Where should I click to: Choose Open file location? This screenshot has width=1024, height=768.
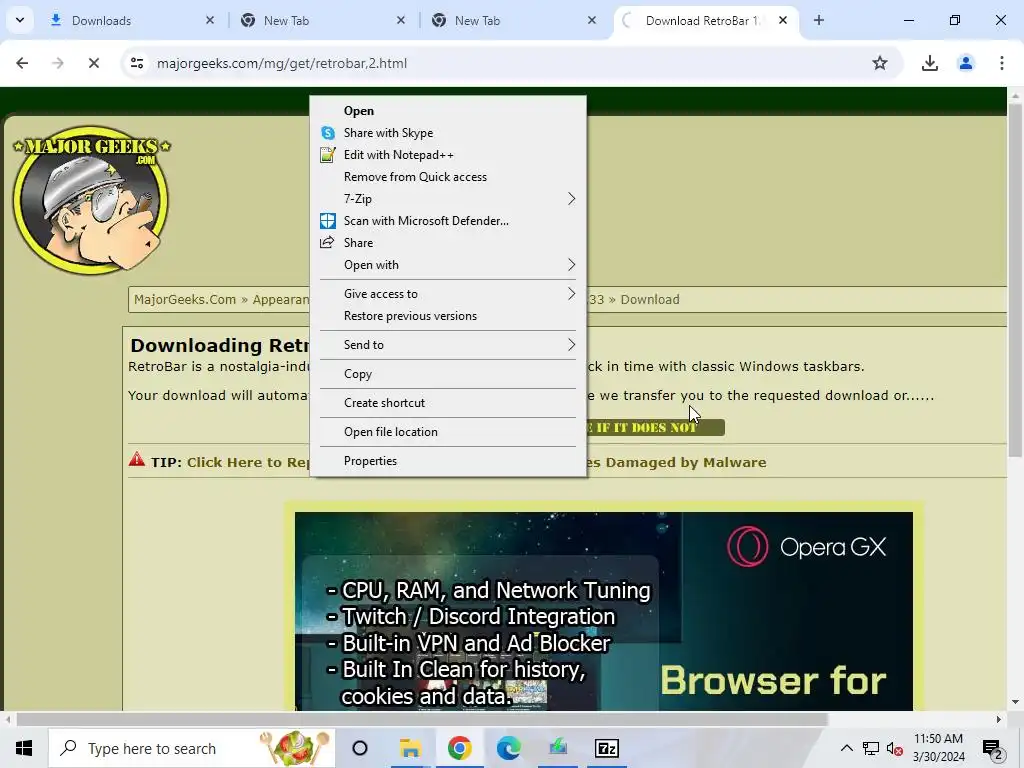pyautogui.click(x=448, y=432)
